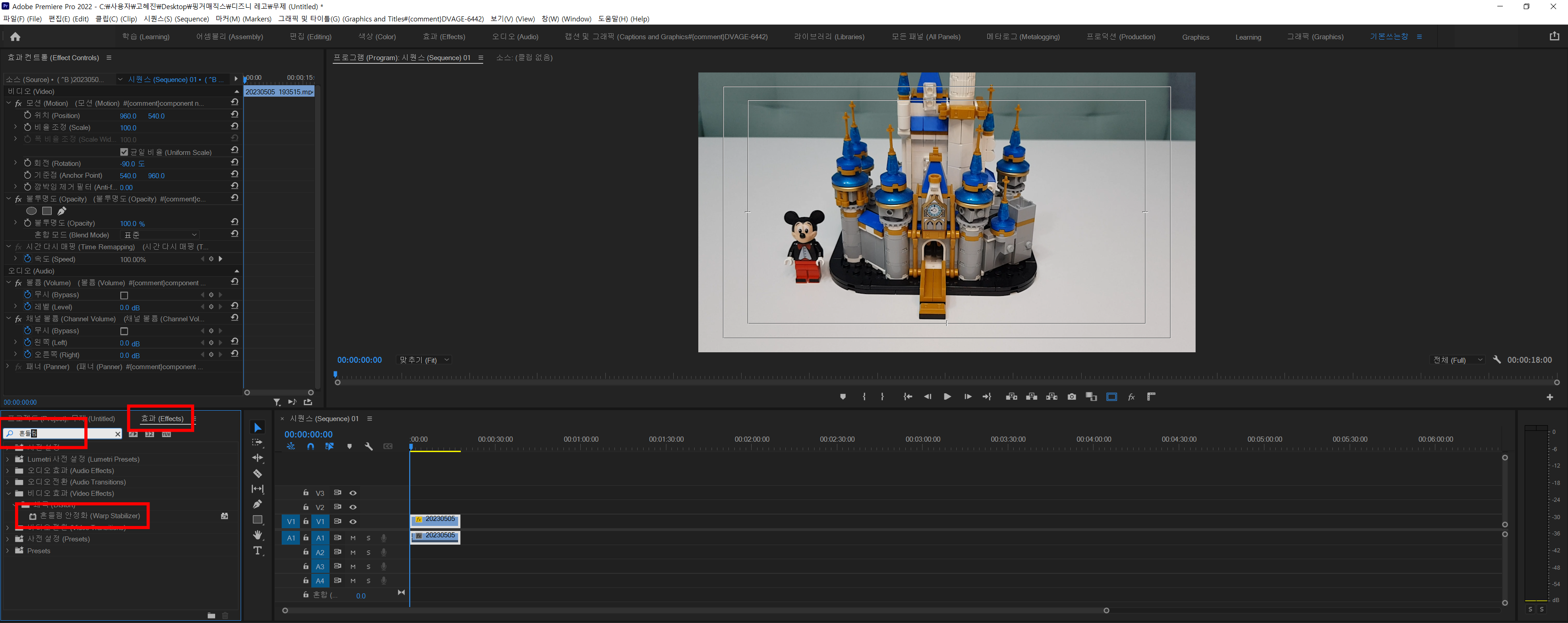Open the Markers menu
Screen dimensions: 1568x623
tap(243, 19)
